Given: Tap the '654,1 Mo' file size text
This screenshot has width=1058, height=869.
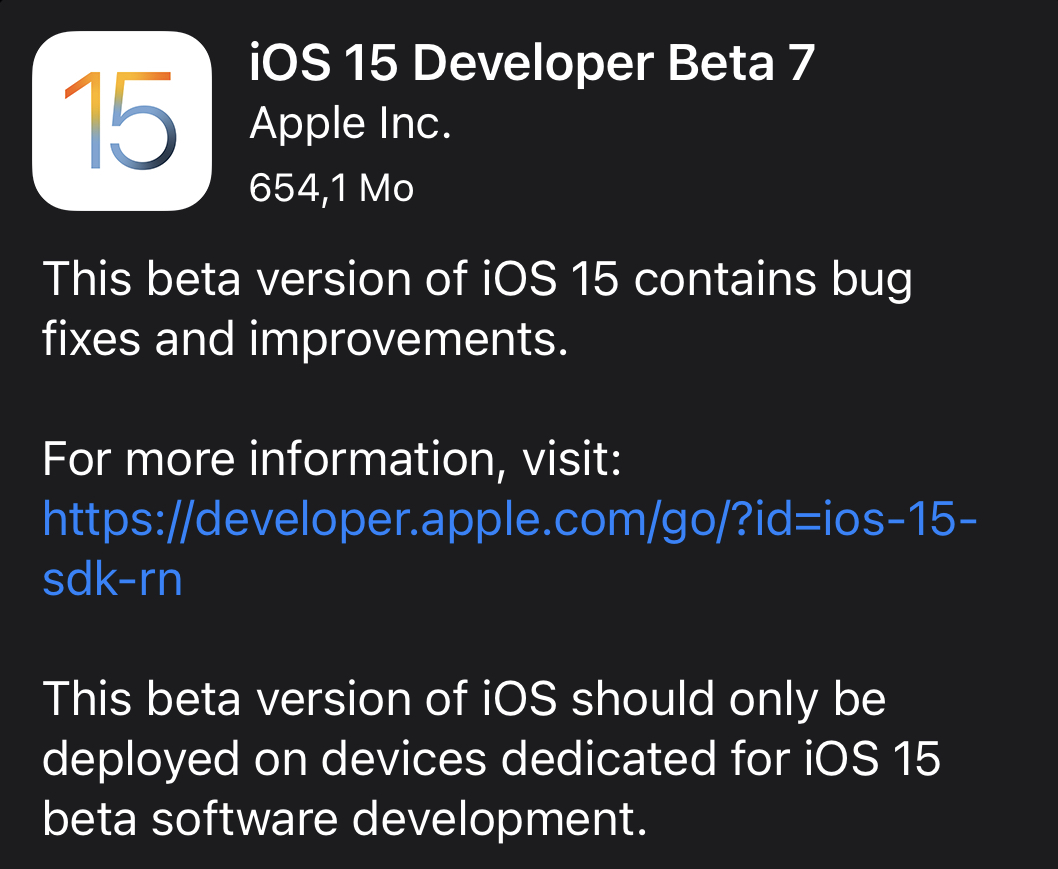Looking at the screenshot, I should [x=330, y=187].
